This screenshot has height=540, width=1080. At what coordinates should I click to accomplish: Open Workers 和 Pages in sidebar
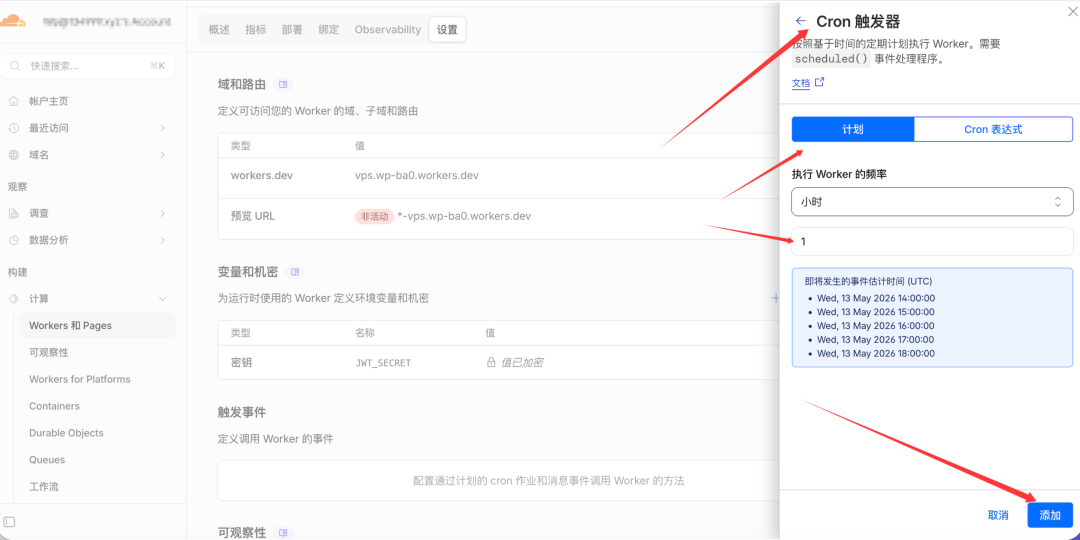pyautogui.click(x=97, y=326)
